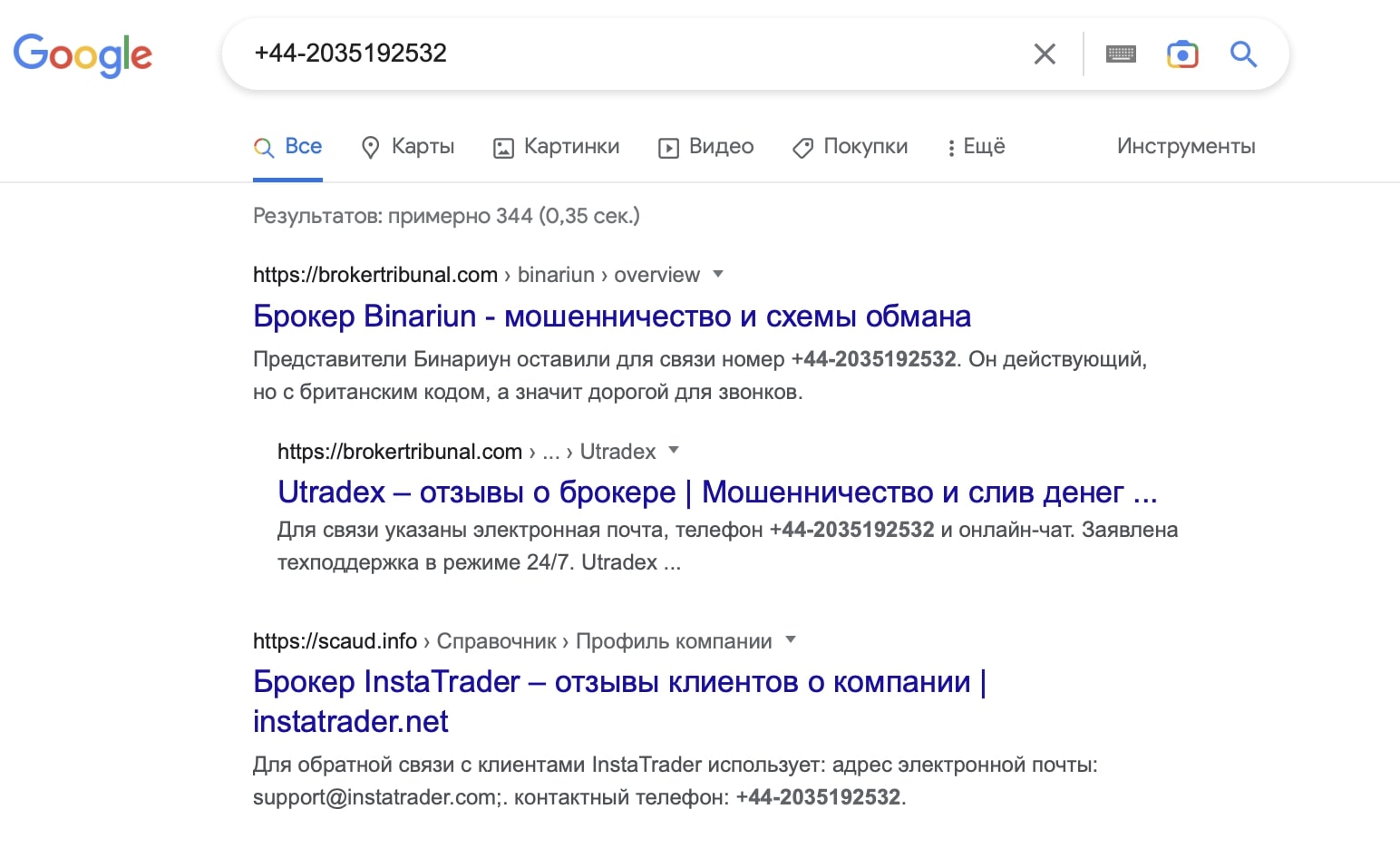Switch to the Карты tab
This screenshot has width=1400, height=858.
(407, 147)
